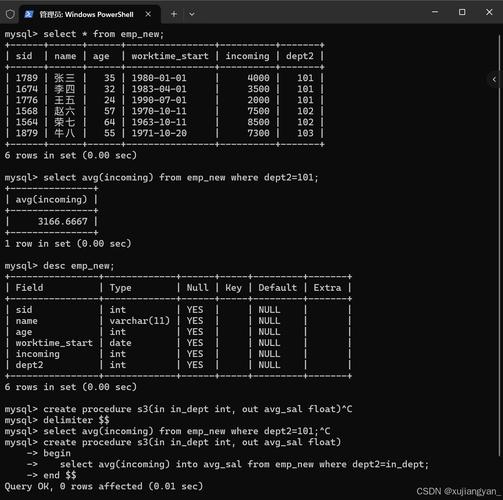
Task: Click the name 李四
Action: pyautogui.click(x=65, y=89)
